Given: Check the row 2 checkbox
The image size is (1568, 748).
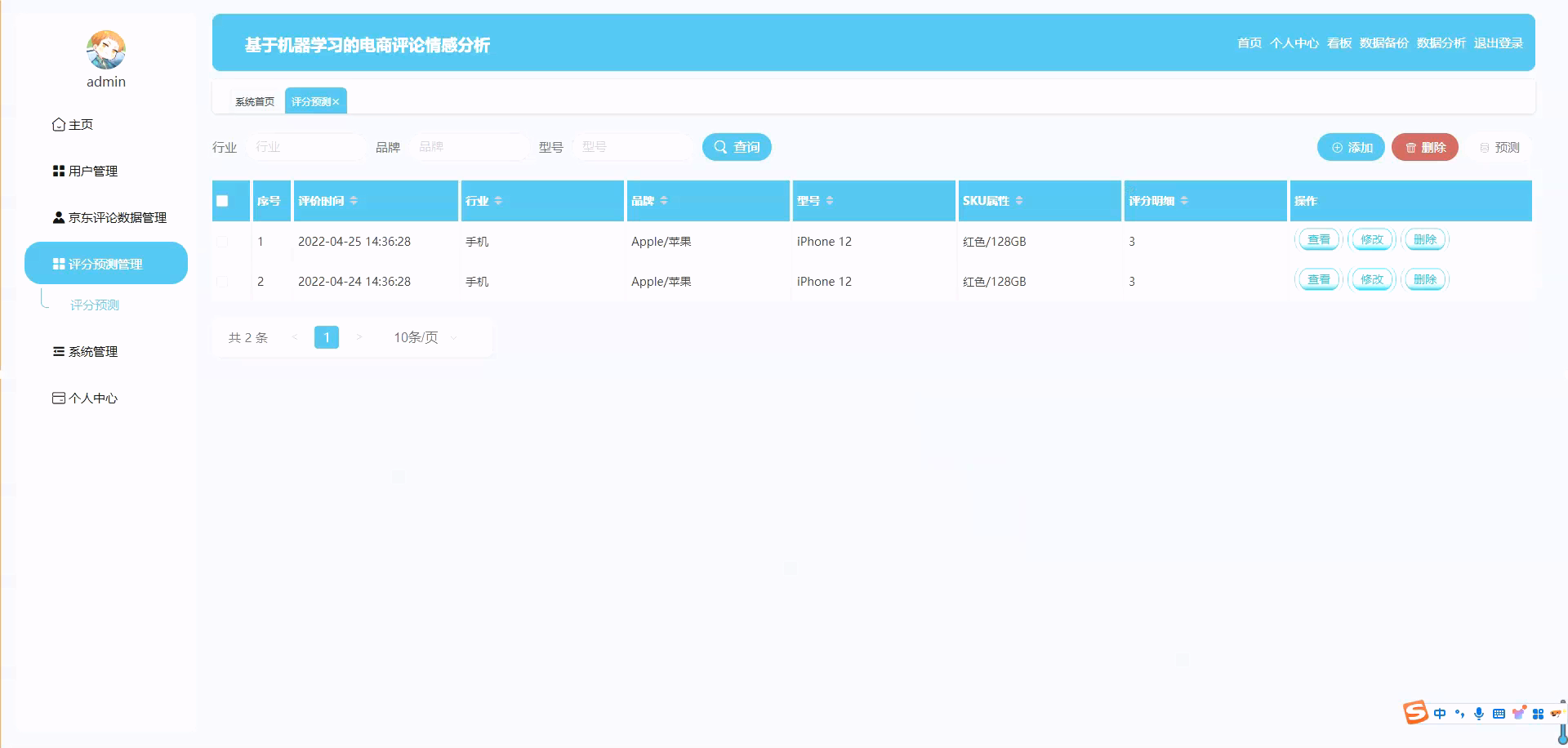Looking at the screenshot, I should point(222,282).
